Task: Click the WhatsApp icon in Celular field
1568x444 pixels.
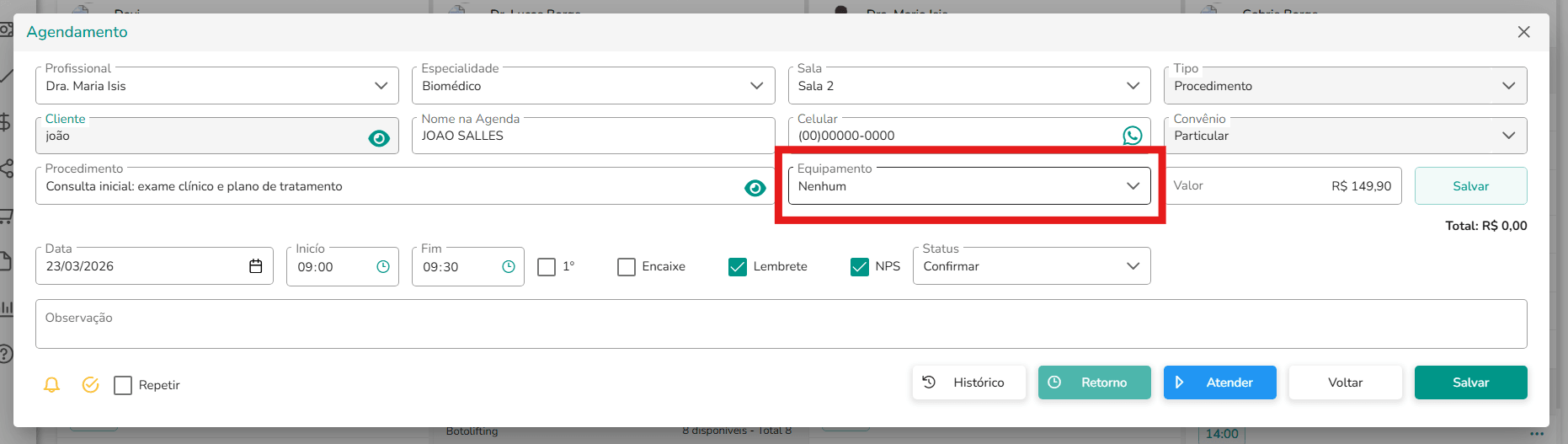Action: click(x=1133, y=136)
